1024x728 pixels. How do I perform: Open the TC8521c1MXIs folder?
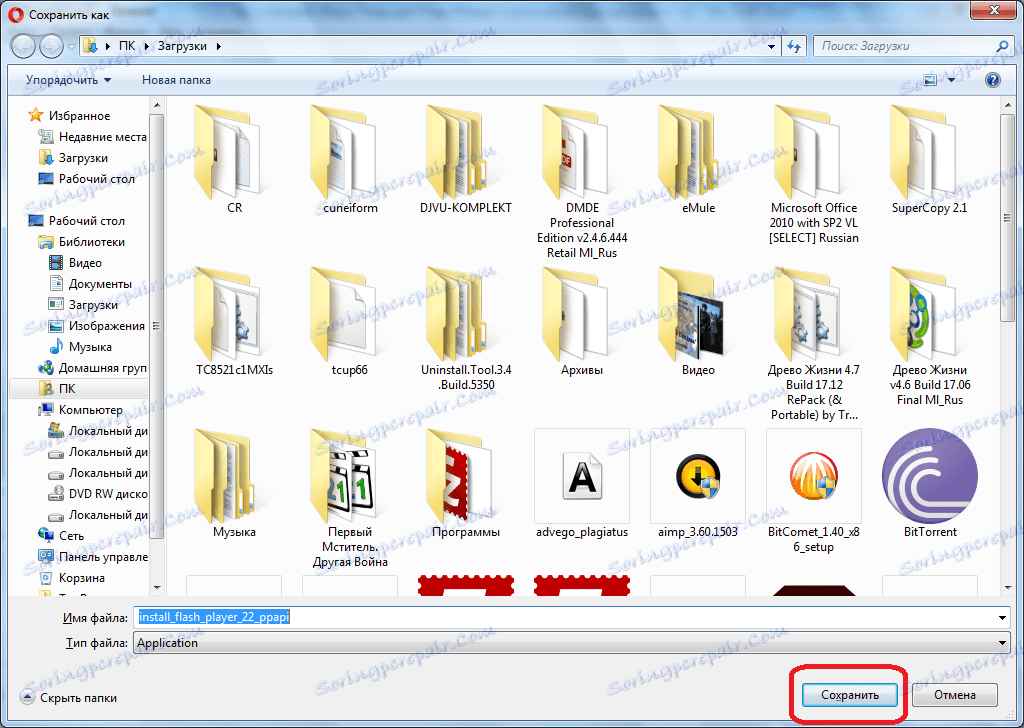coord(234,321)
